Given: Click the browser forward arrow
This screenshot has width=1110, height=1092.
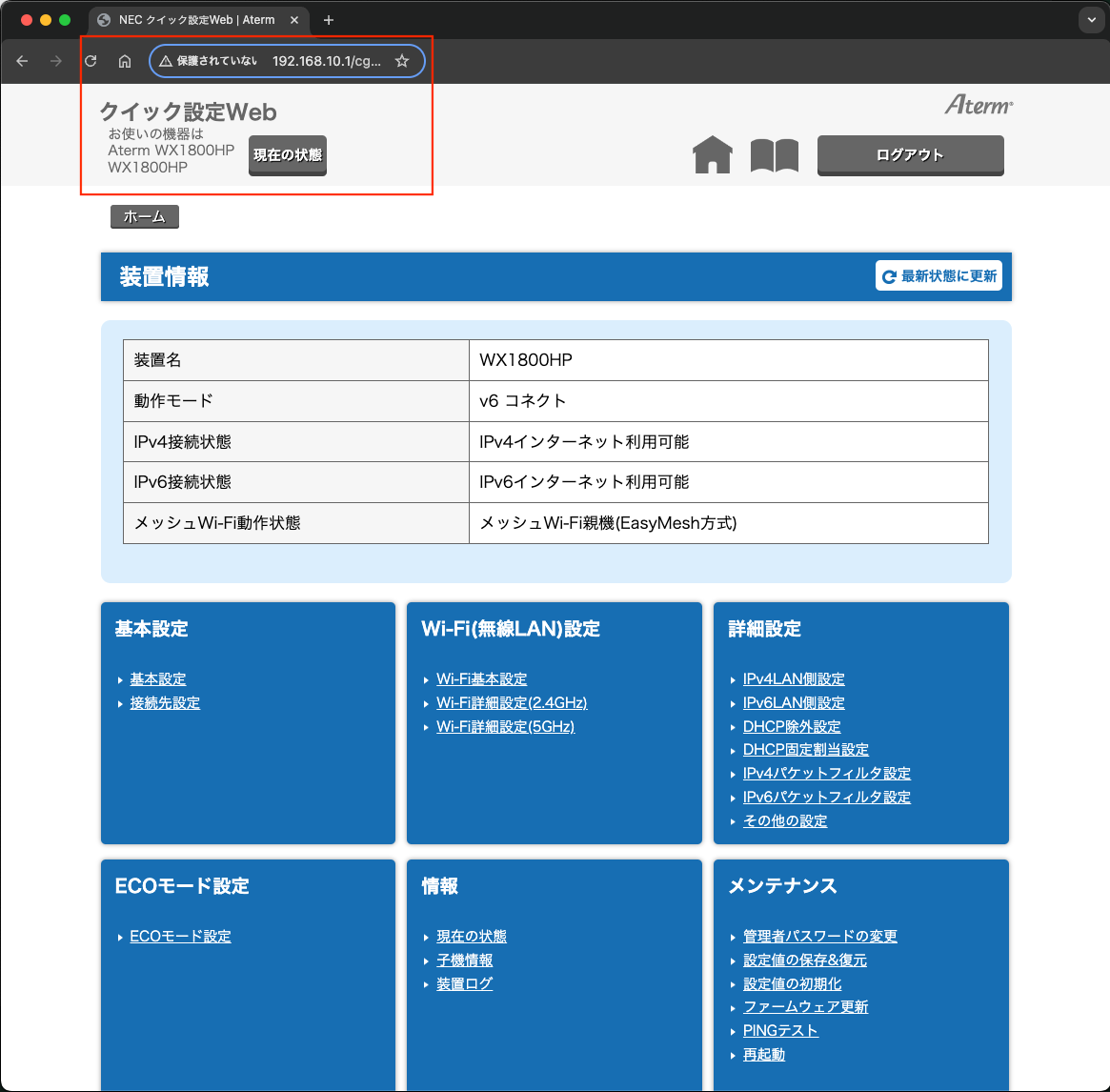Looking at the screenshot, I should pos(56,61).
